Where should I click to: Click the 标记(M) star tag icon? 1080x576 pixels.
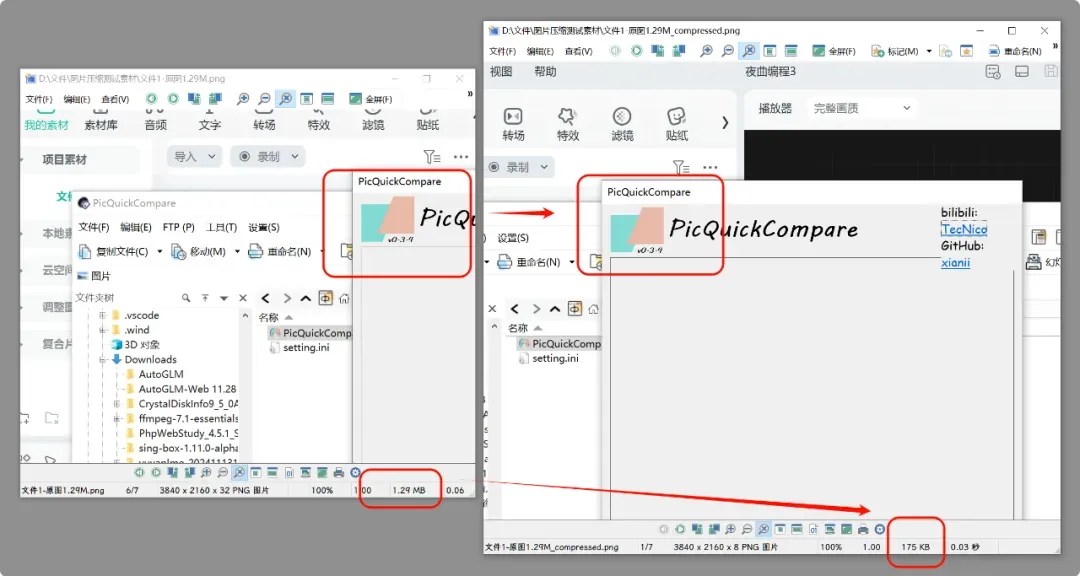click(878, 51)
